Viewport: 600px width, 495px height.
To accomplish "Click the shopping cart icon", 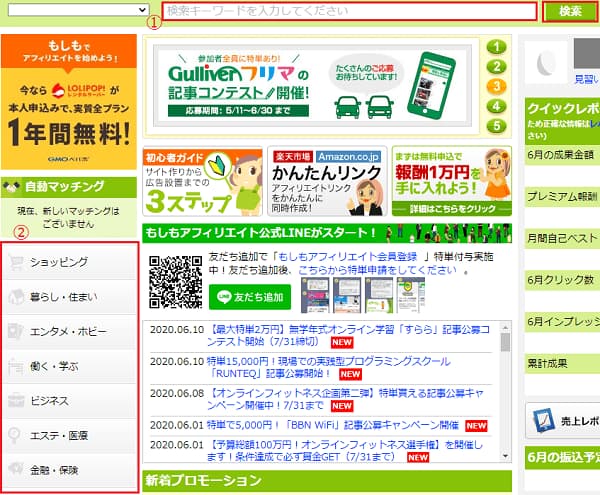I will pyautogui.click(x=16, y=263).
